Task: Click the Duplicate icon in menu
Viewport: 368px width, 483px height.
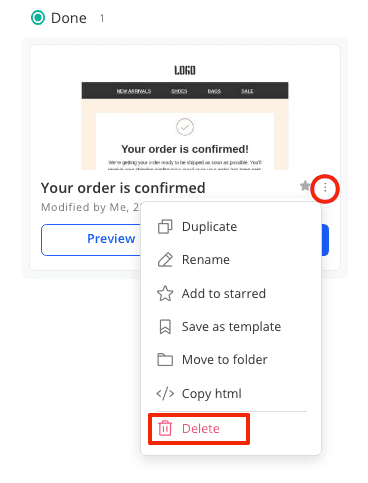Action: (x=165, y=227)
